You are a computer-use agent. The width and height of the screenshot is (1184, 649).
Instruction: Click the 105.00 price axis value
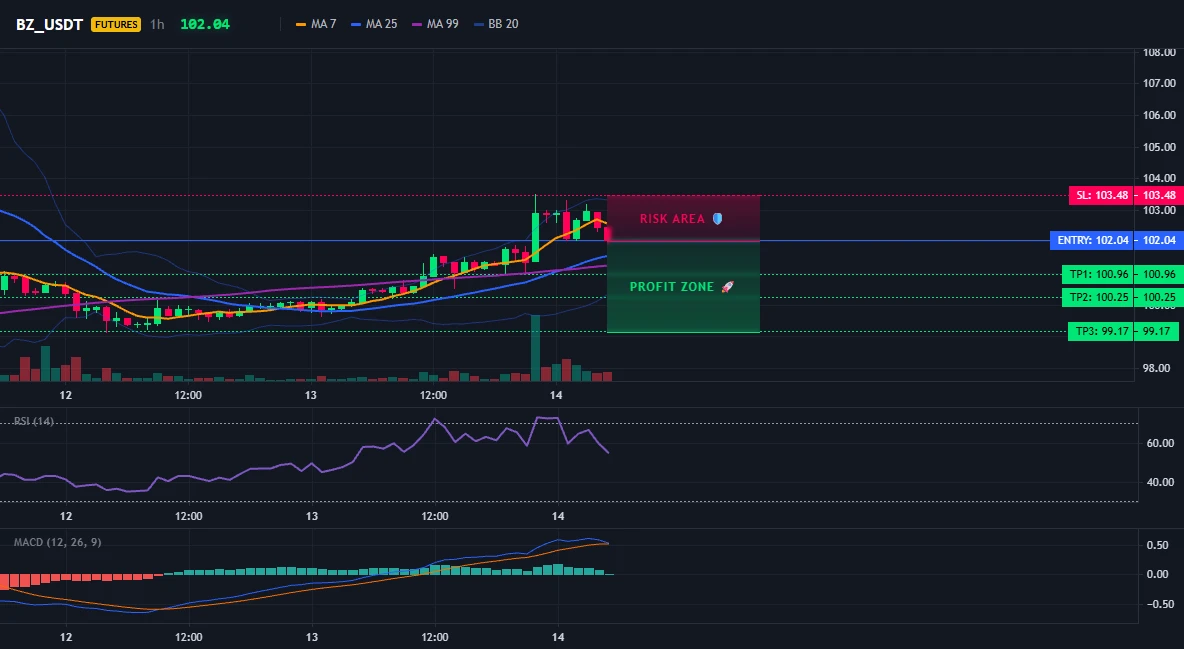coord(1159,147)
